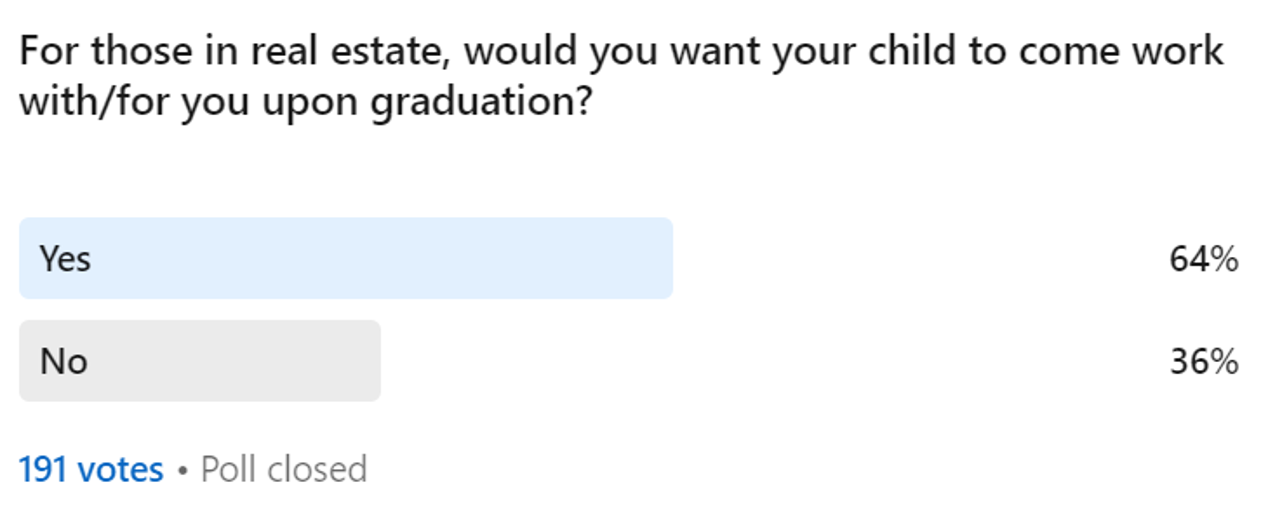The image size is (1275, 506).
Task: Click the phrase real estate in the question
Action: pos(340,50)
